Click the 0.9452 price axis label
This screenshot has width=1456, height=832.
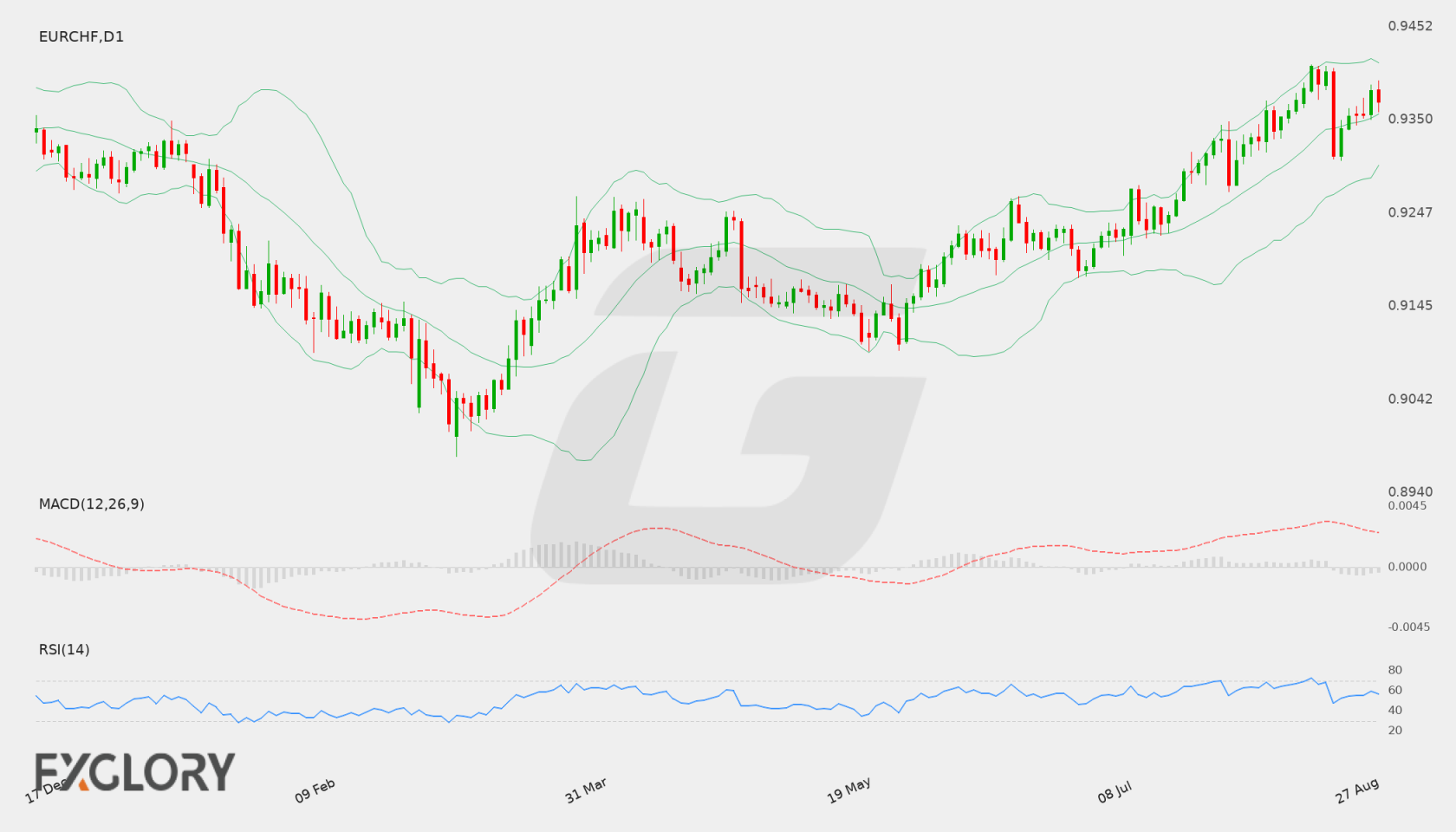pos(1410,26)
